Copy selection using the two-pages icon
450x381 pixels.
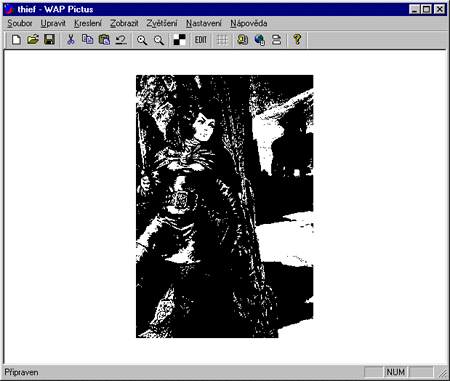[x=87, y=40]
